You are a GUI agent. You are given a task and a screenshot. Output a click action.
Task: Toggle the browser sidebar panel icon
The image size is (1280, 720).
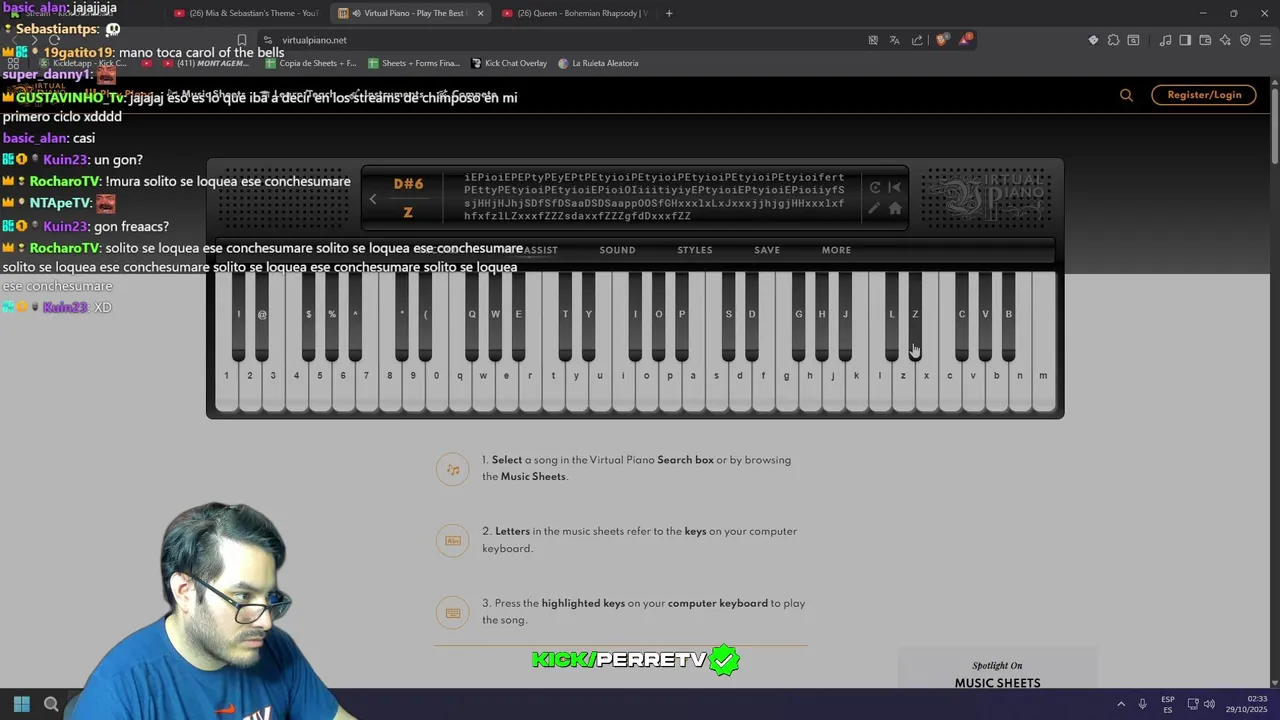tap(1185, 40)
